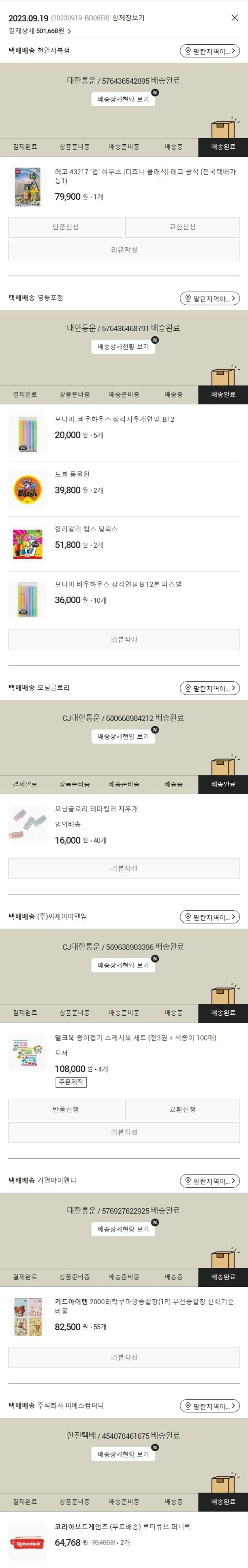248x1568 pixels.
Task: Request return for the LEGO item
Action: 66,227
